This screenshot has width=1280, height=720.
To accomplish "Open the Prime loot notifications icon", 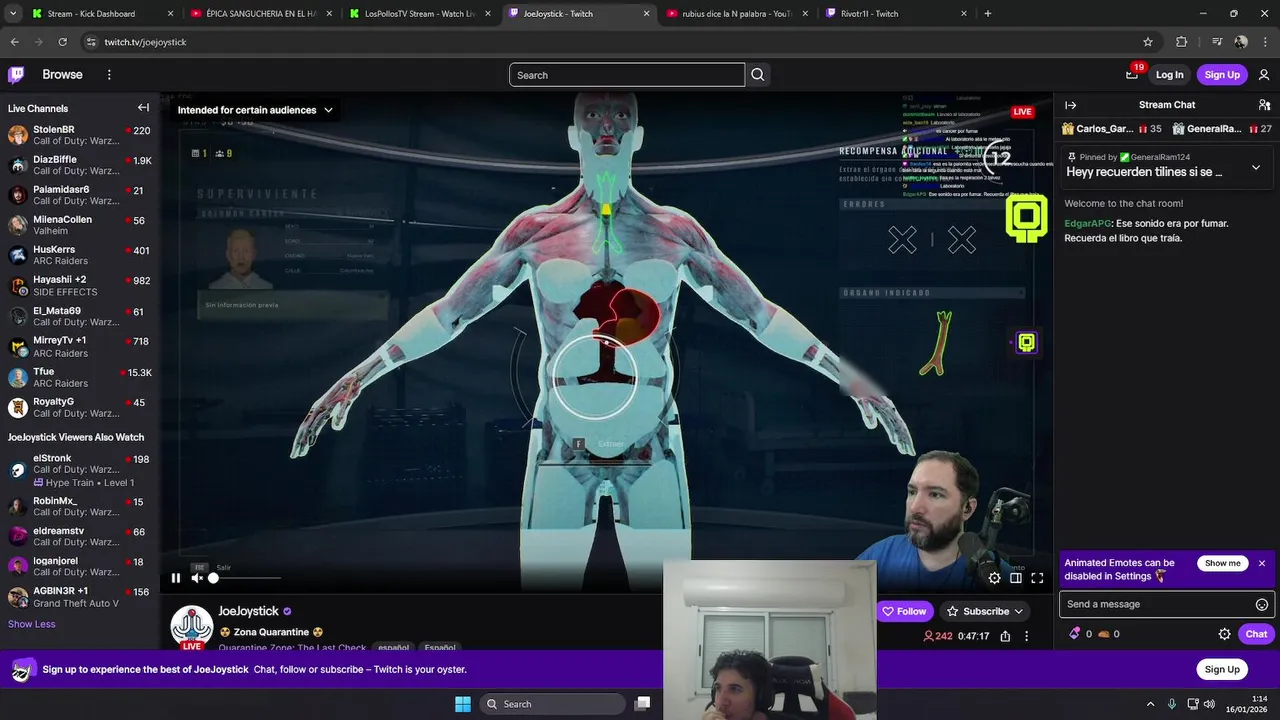I will pos(1132,74).
